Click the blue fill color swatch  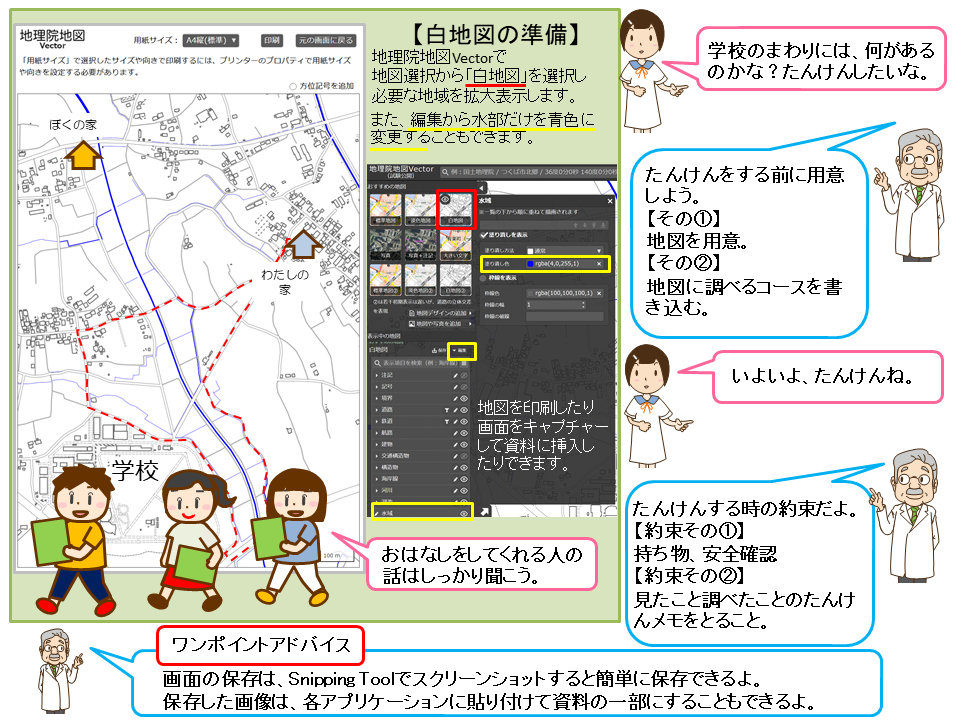click(530, 264)
